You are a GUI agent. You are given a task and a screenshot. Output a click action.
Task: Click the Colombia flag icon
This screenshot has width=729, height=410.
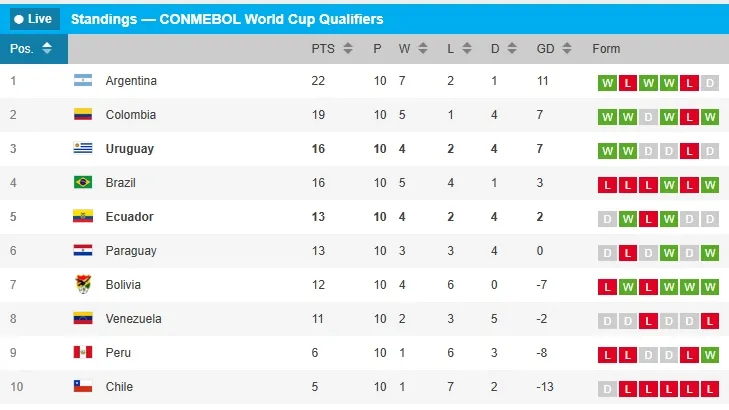[x=83, y=115]
